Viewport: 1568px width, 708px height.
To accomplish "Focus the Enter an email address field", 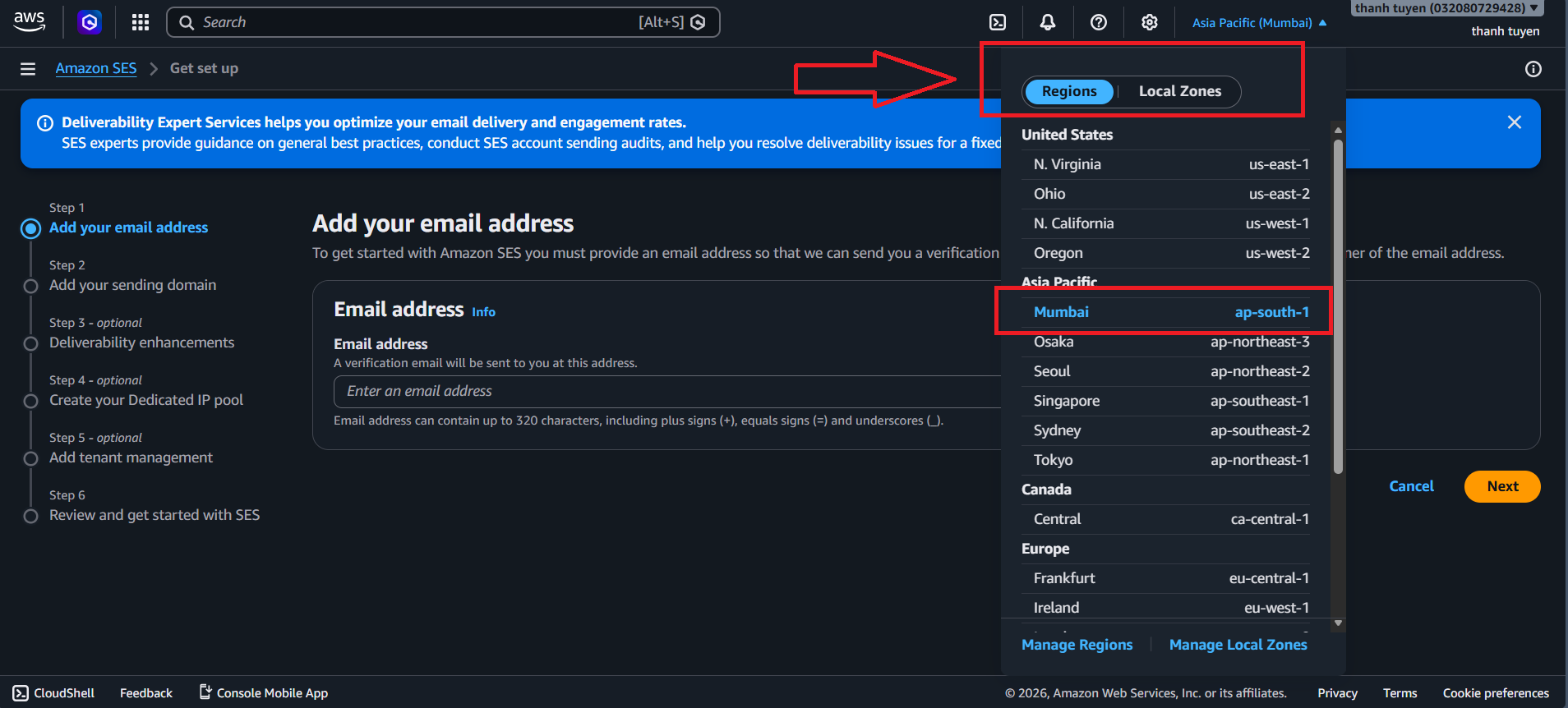I will tap(667, 392).
